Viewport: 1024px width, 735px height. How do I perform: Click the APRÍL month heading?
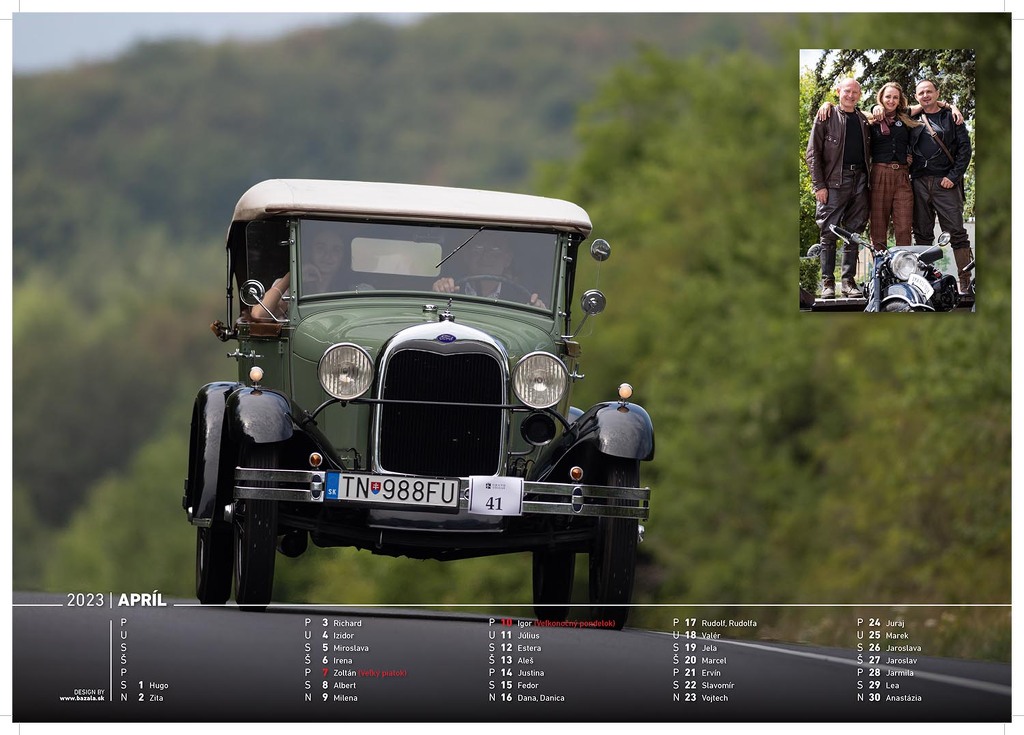tap(142, 600)
